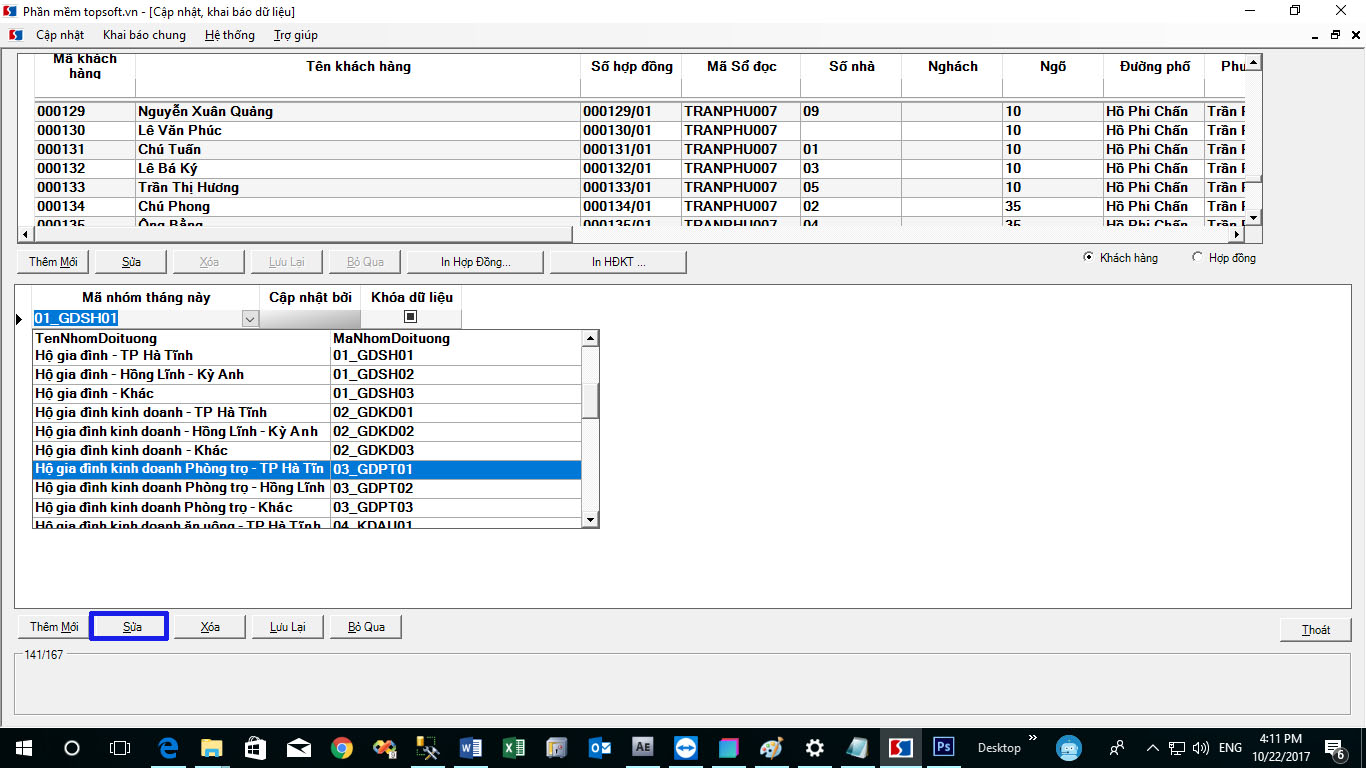1366x768 pixels.
Task: Click contract number 000134/01 cell
Action: pos(631,207)
